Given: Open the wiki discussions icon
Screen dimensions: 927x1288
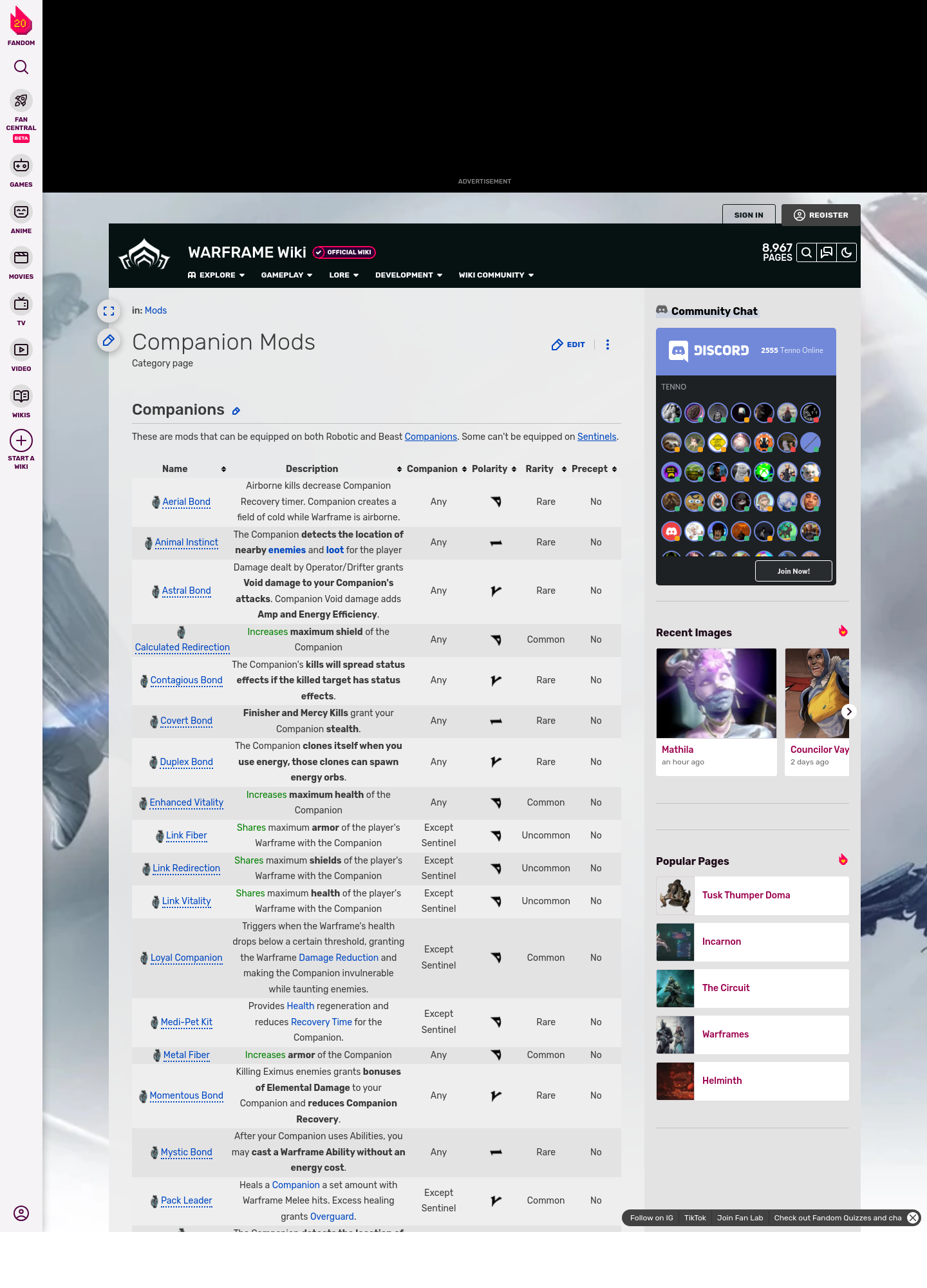Looking at the screenshot, I should 827,252.
